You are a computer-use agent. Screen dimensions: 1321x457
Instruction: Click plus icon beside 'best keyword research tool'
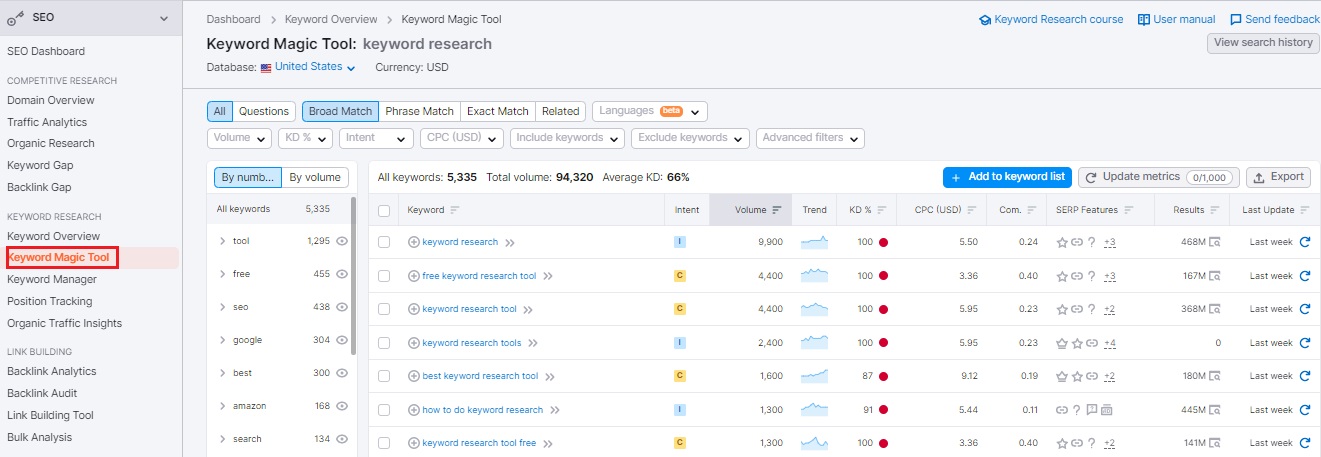pos(414,376)
